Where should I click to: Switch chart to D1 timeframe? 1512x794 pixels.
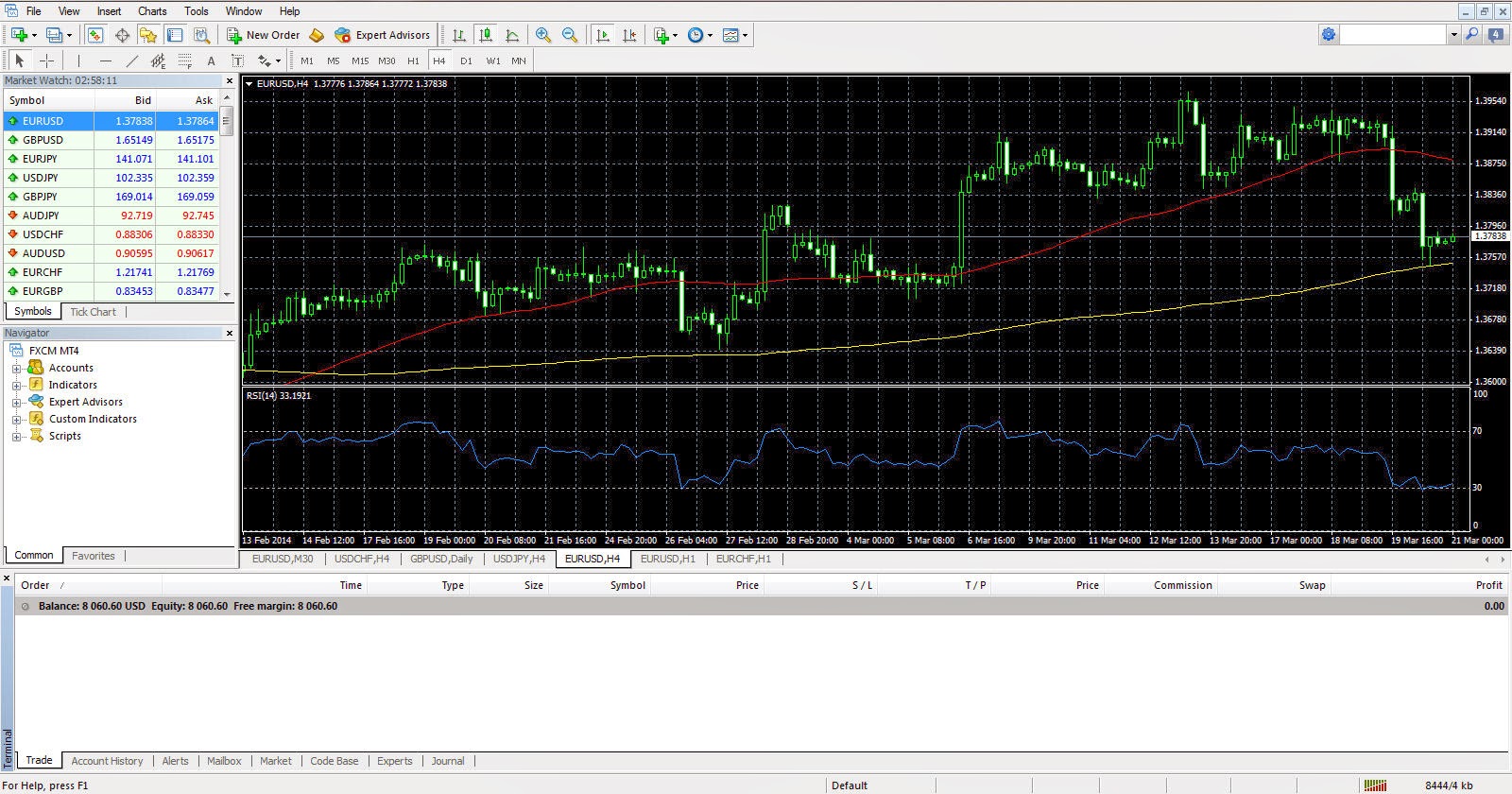466,60
